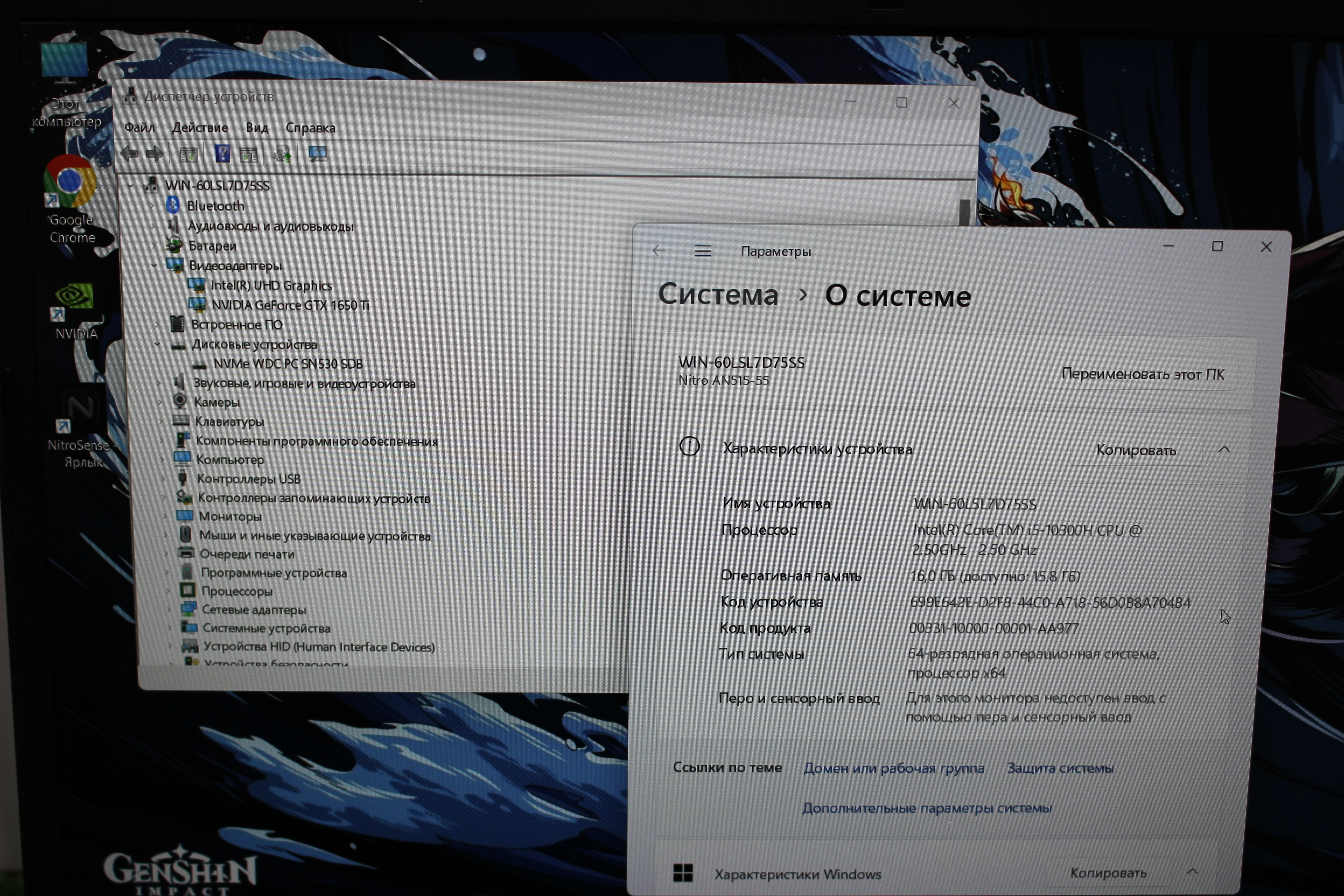
Task: Click the scan for hardware changes icon
Action: click(x=317, y=154)
